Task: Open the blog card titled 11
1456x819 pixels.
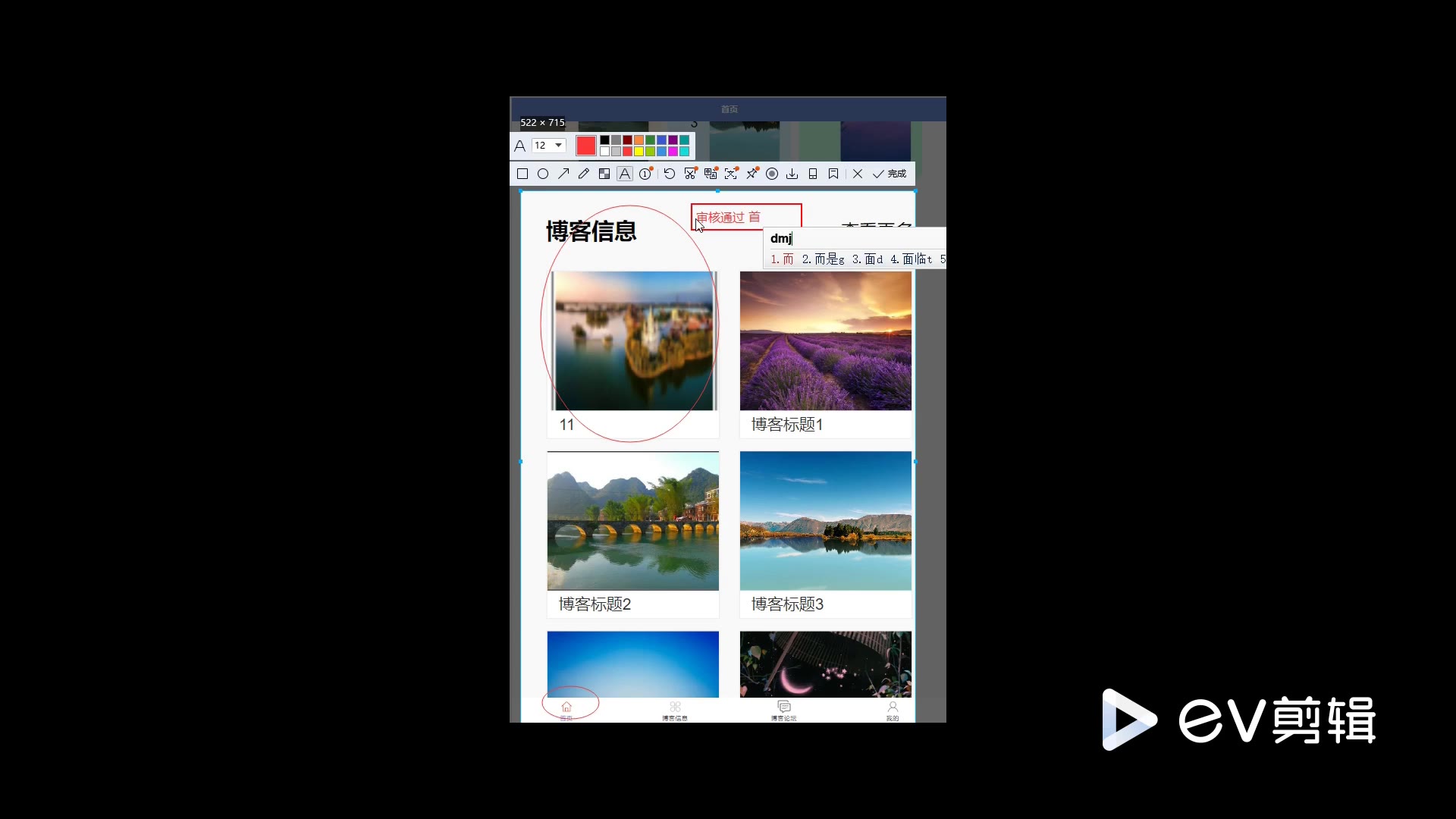Action: point(633,354)
